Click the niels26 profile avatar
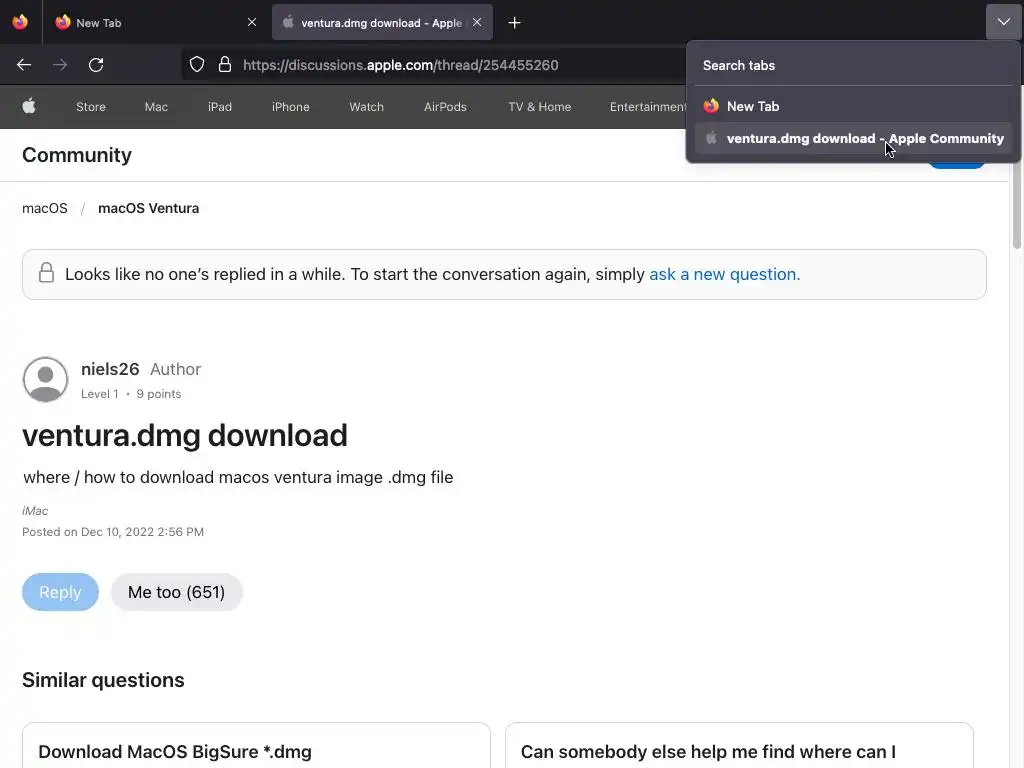The width and height of the screenshot is (1024, 768). click(45, 380)
